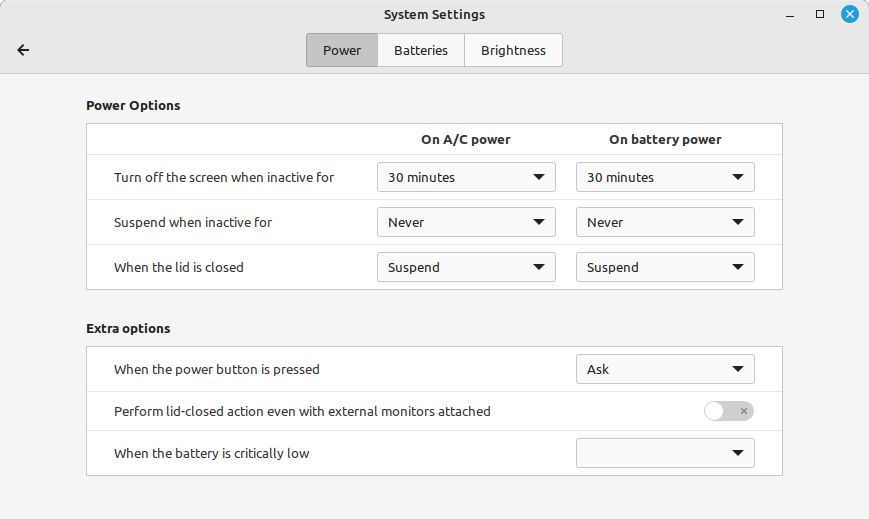The width and height of the screenshot is (869, 519).
Task: Click the System Settings title text
Action: pyautogui.click(x=434, y=14)
